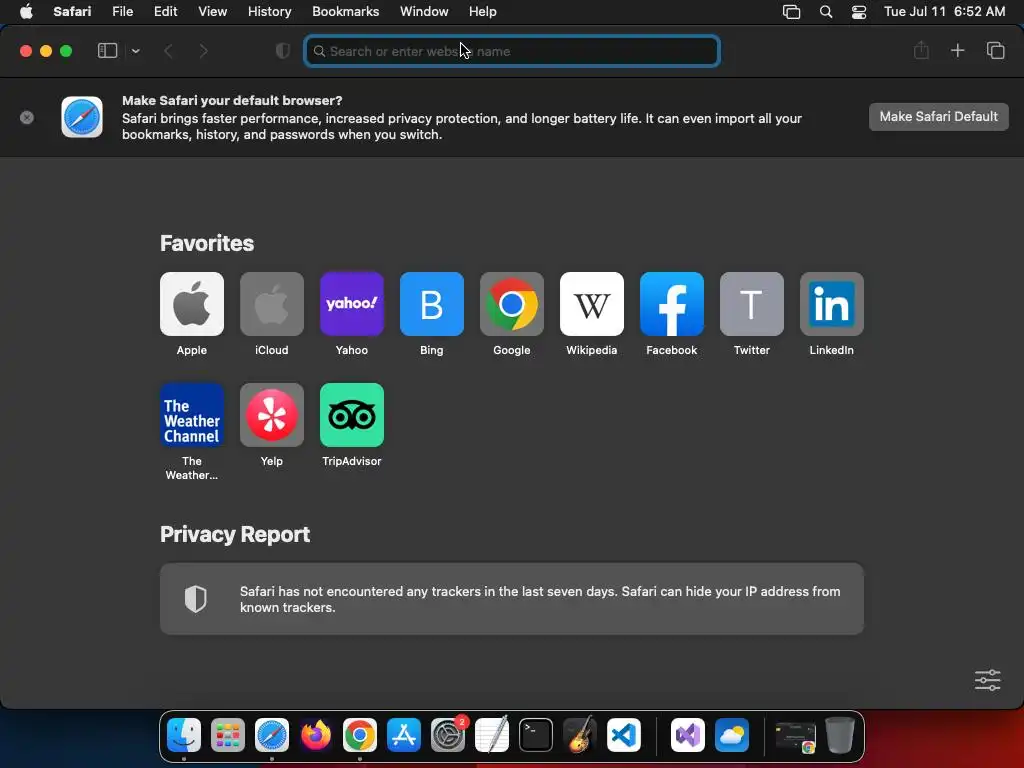Open Visual Studio from the Dock
The height and width of the screenshot is (768, 1024).
688,735
